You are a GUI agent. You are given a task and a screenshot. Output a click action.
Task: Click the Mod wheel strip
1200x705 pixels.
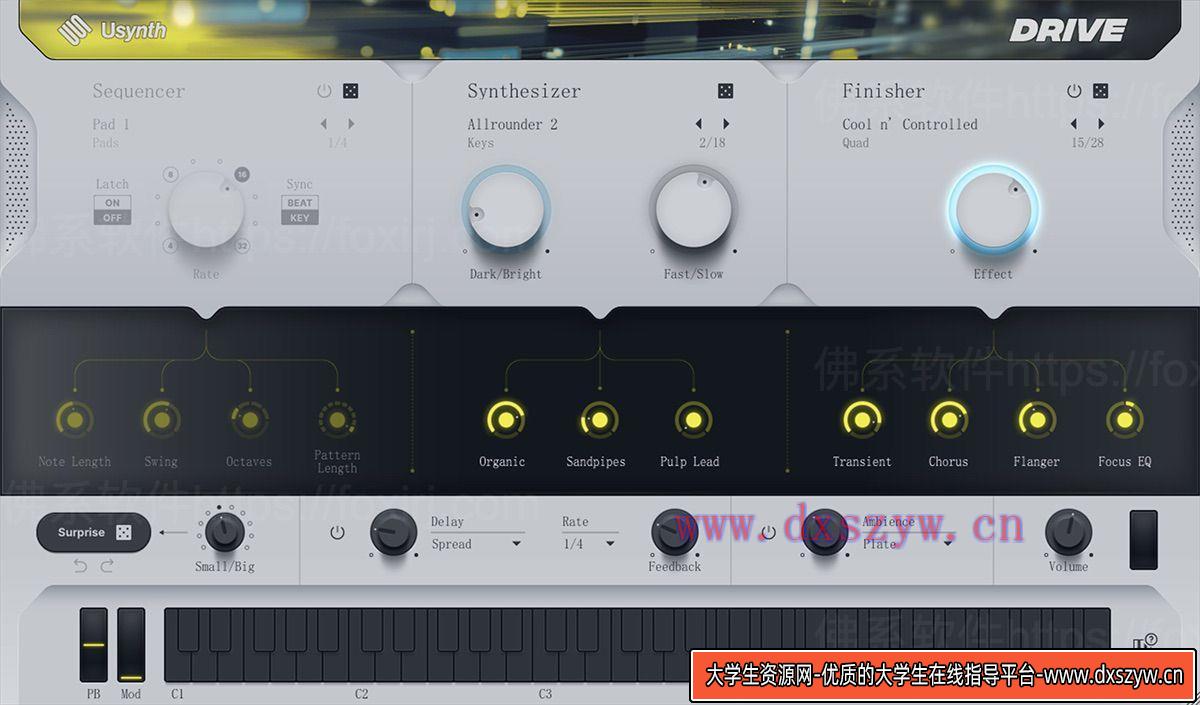point(131,645)
